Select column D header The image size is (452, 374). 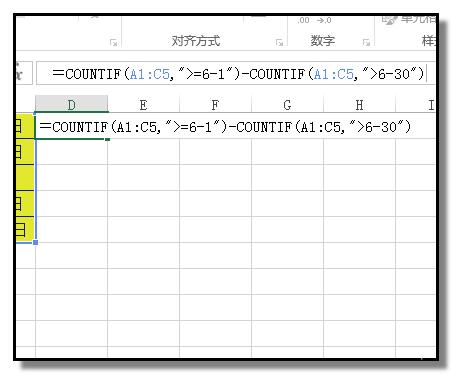tap(71, 105)
